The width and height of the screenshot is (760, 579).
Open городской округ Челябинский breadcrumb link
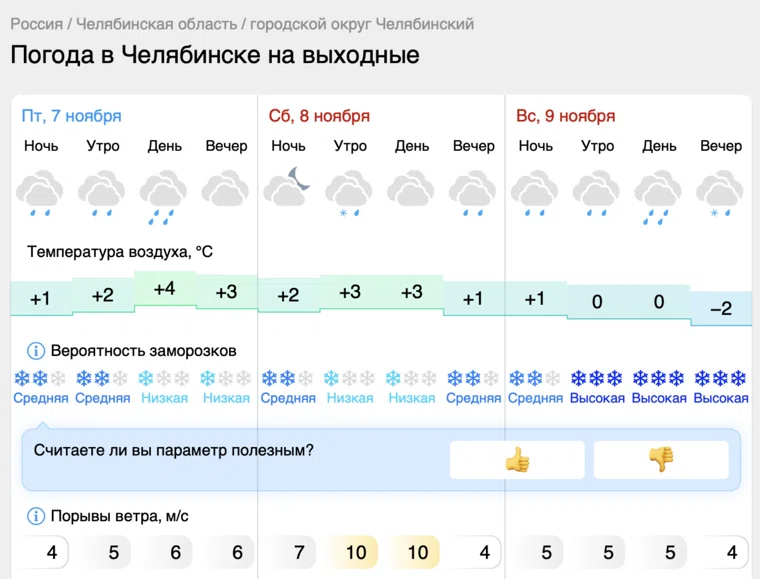point(362,24)
